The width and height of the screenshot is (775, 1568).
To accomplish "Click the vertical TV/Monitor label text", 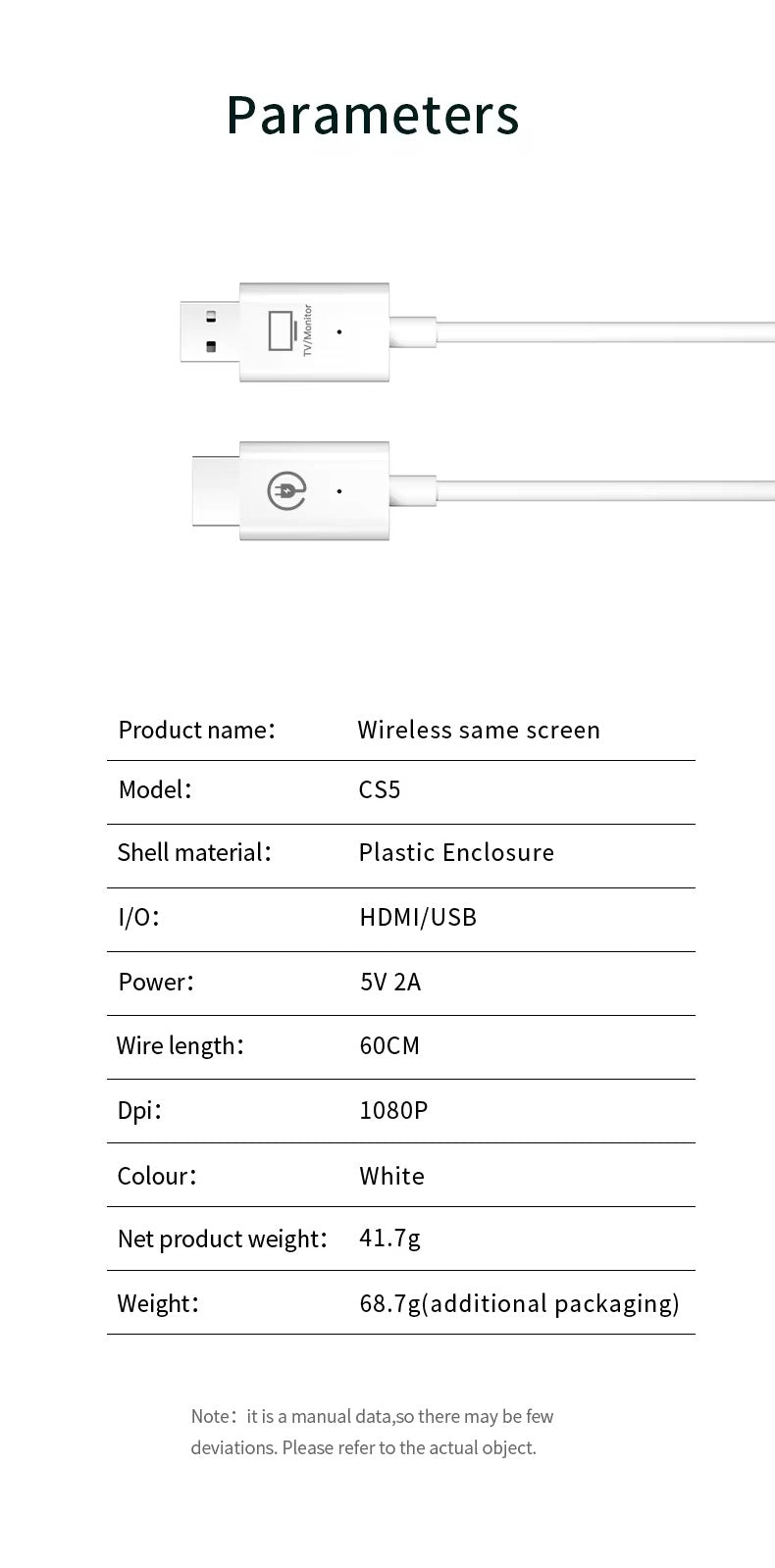I will 307,330.
